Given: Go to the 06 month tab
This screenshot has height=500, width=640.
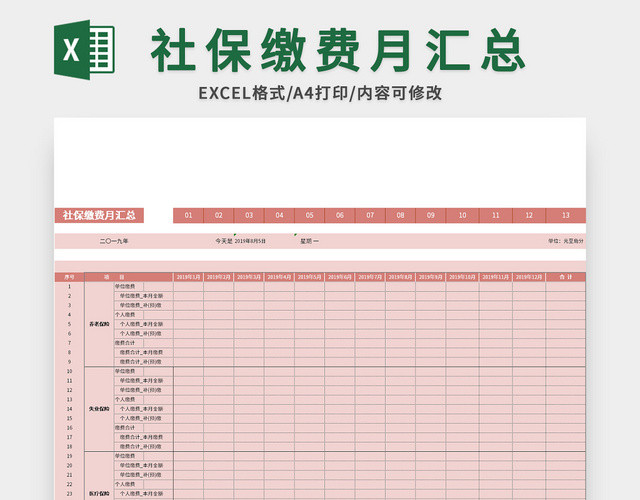Looking at the screenshot, I should click(x=340, y=215).
